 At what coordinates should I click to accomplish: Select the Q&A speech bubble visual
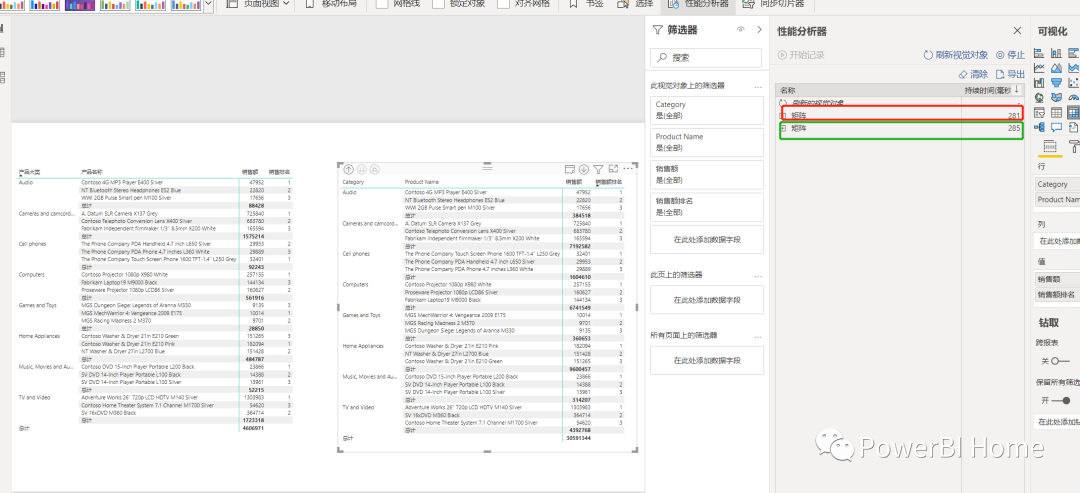click(x=1057, y=127)
